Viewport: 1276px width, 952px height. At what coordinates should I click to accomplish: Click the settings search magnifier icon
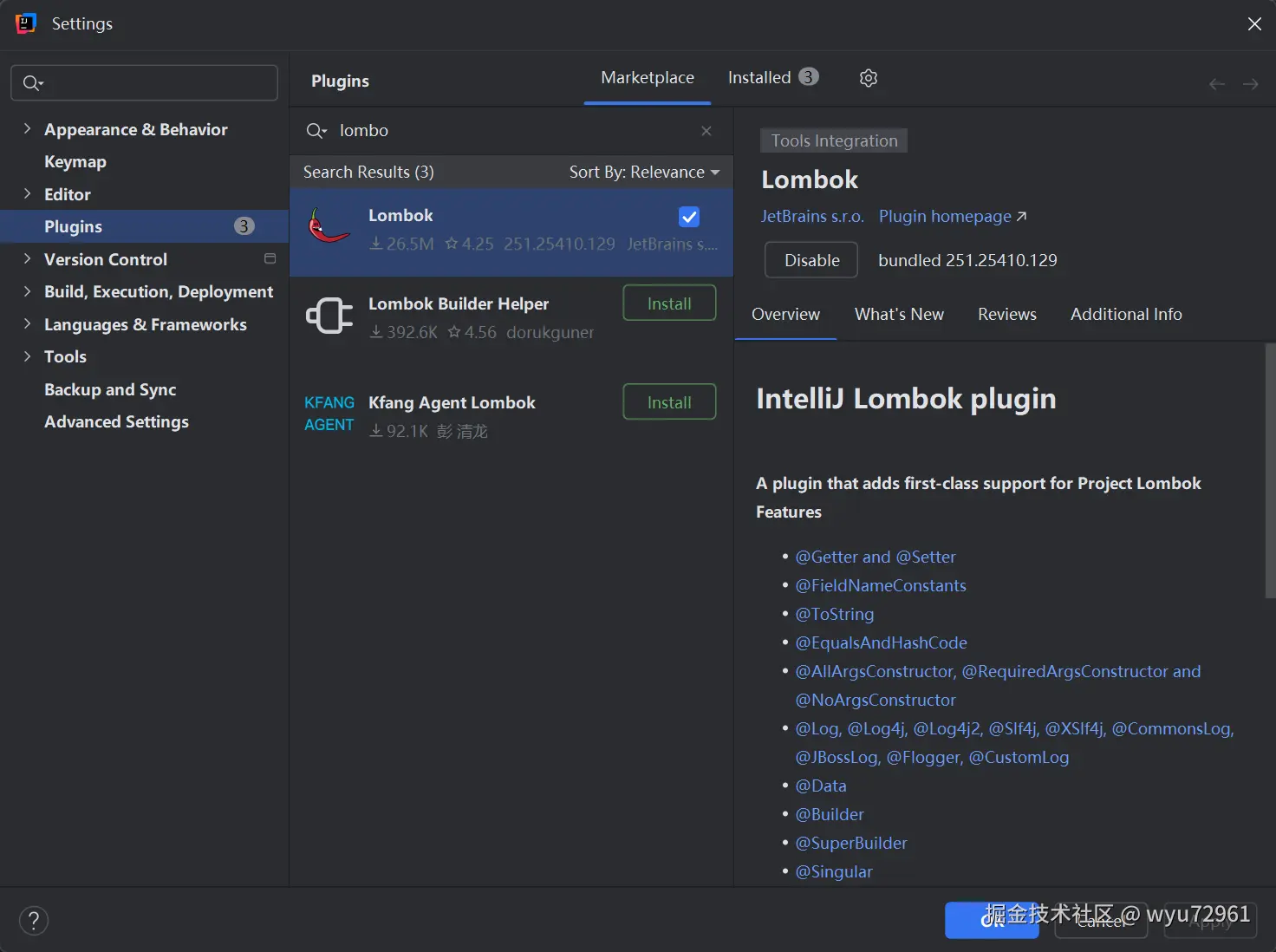[x=33, y=83]
